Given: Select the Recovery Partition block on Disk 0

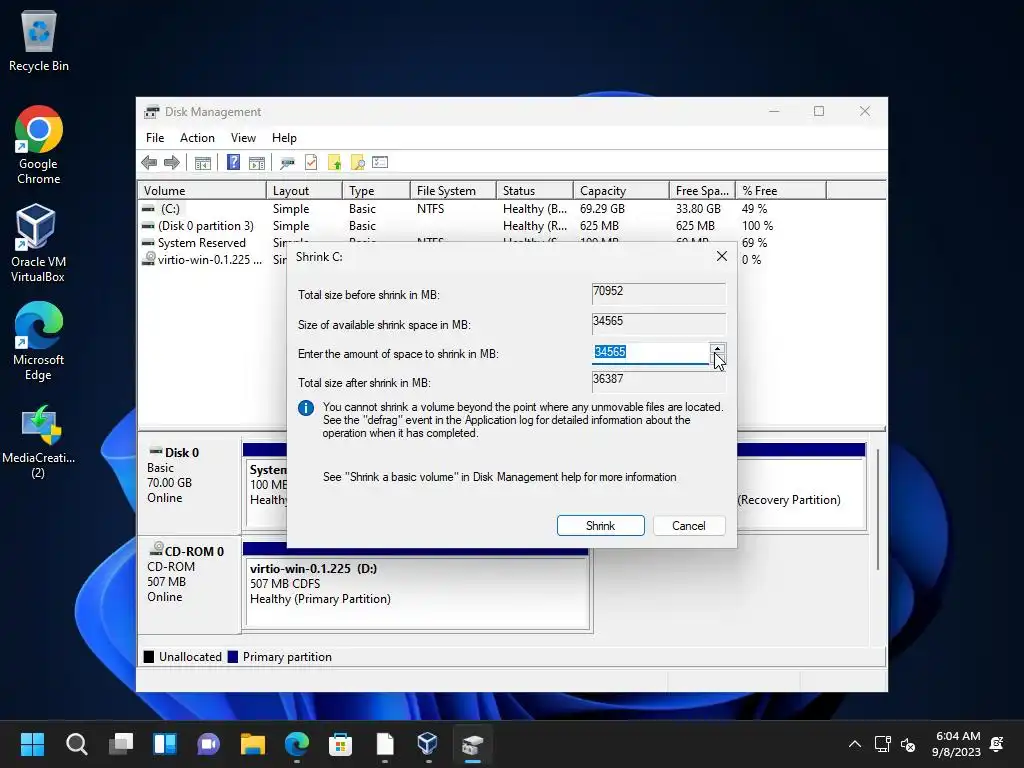Looking at the screenshot, I should (x=801, y=493).
